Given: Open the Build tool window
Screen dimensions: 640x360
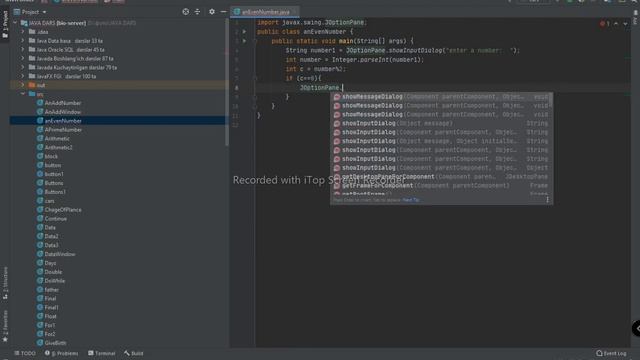Looking at the screenshot, I should point(134,353).
